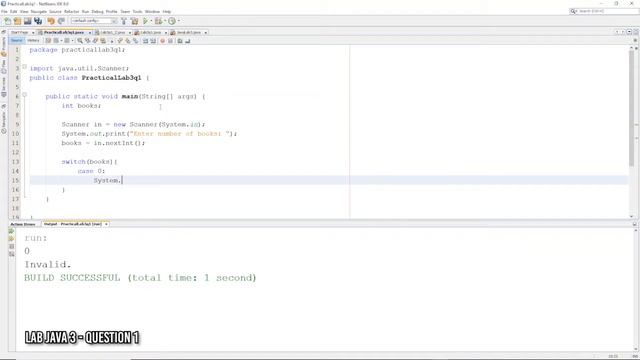Toggle Bookmark on current line
The image size is (640, 360).
pyautogui.click(x=136, y=41)
